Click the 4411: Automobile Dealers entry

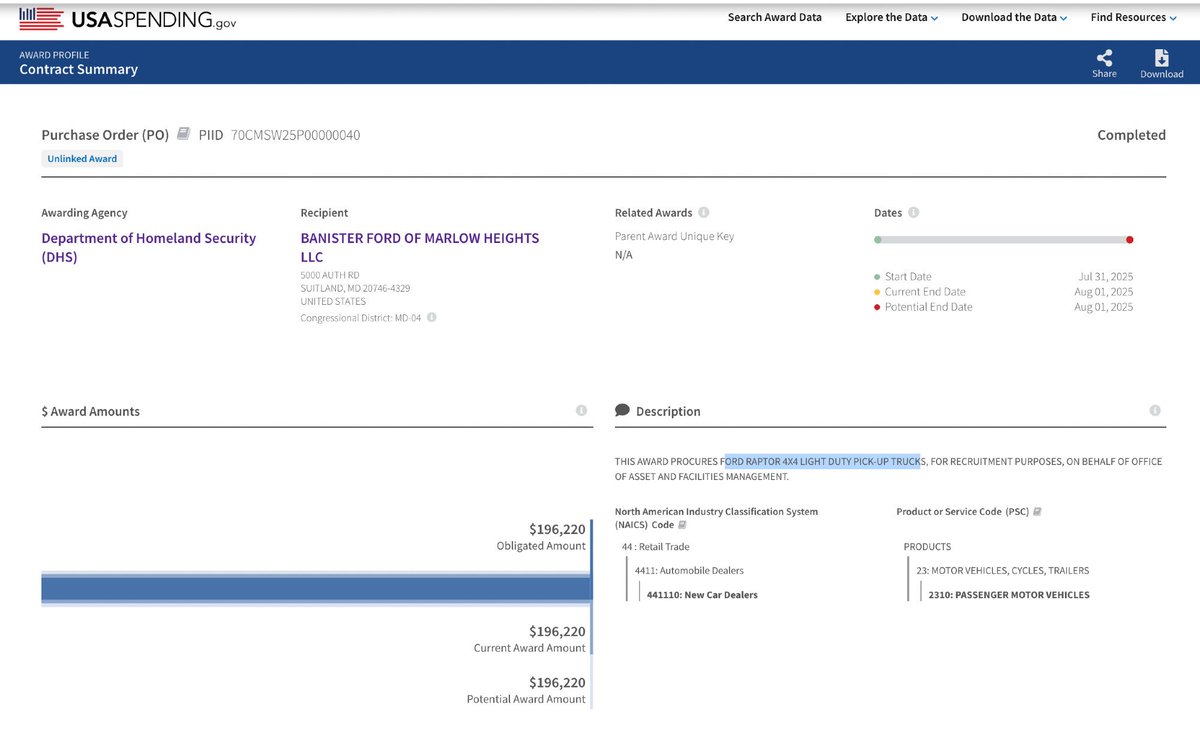coord(689,571)
